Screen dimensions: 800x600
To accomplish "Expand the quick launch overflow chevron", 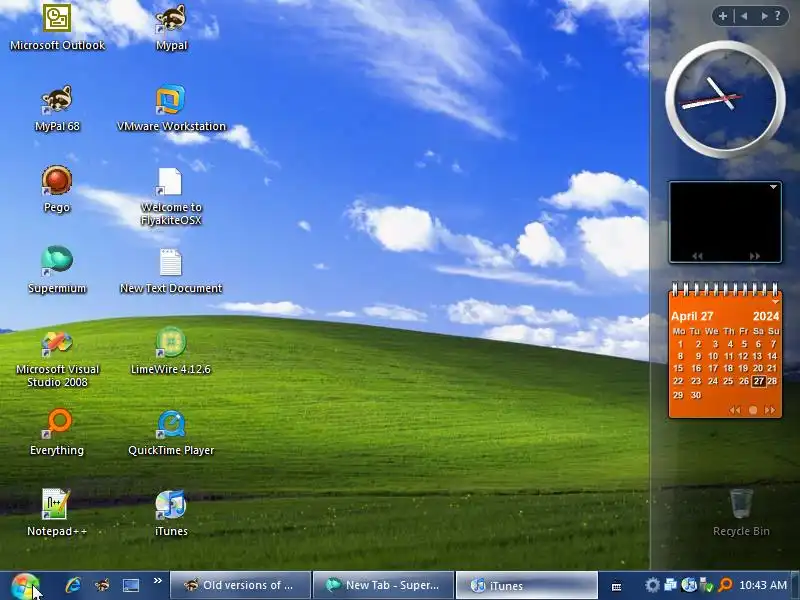I will [x=158, y=581].
